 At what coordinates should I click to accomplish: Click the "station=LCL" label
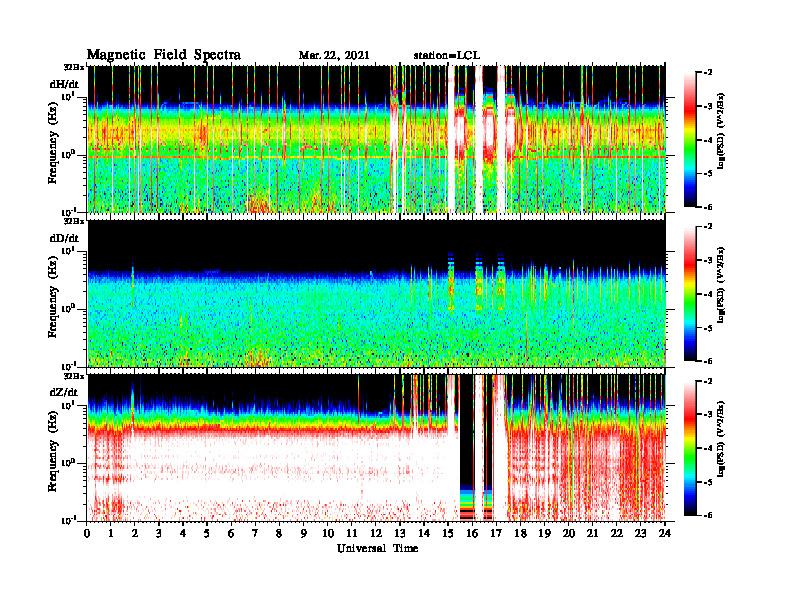pyautogui.click(x=447, y=56)
